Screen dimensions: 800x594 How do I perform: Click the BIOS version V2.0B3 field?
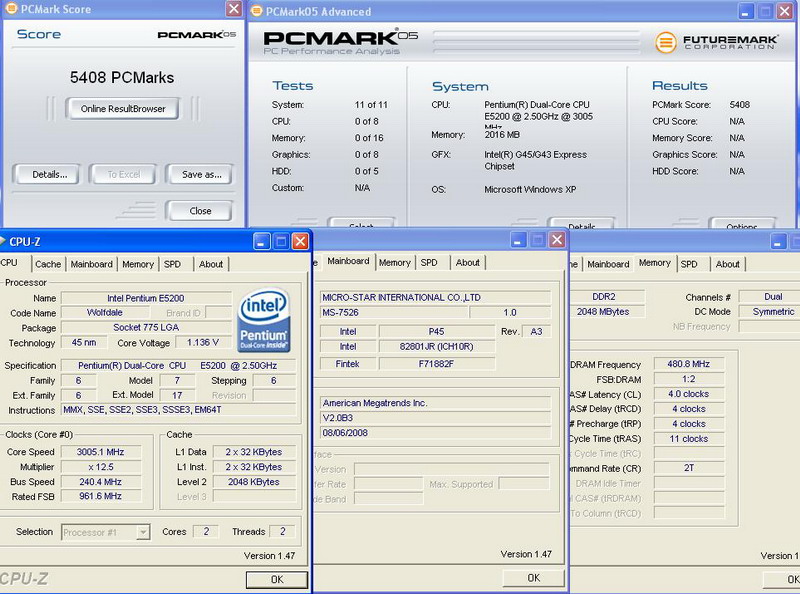pyautogui.click(x=436, y=418)
